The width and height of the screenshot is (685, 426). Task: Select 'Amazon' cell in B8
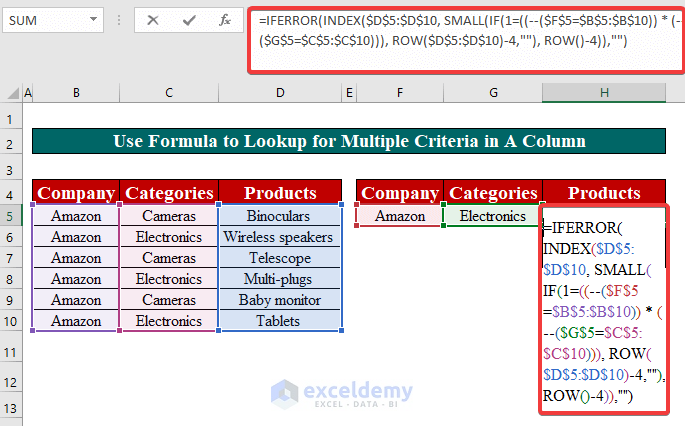pos(76,279)
